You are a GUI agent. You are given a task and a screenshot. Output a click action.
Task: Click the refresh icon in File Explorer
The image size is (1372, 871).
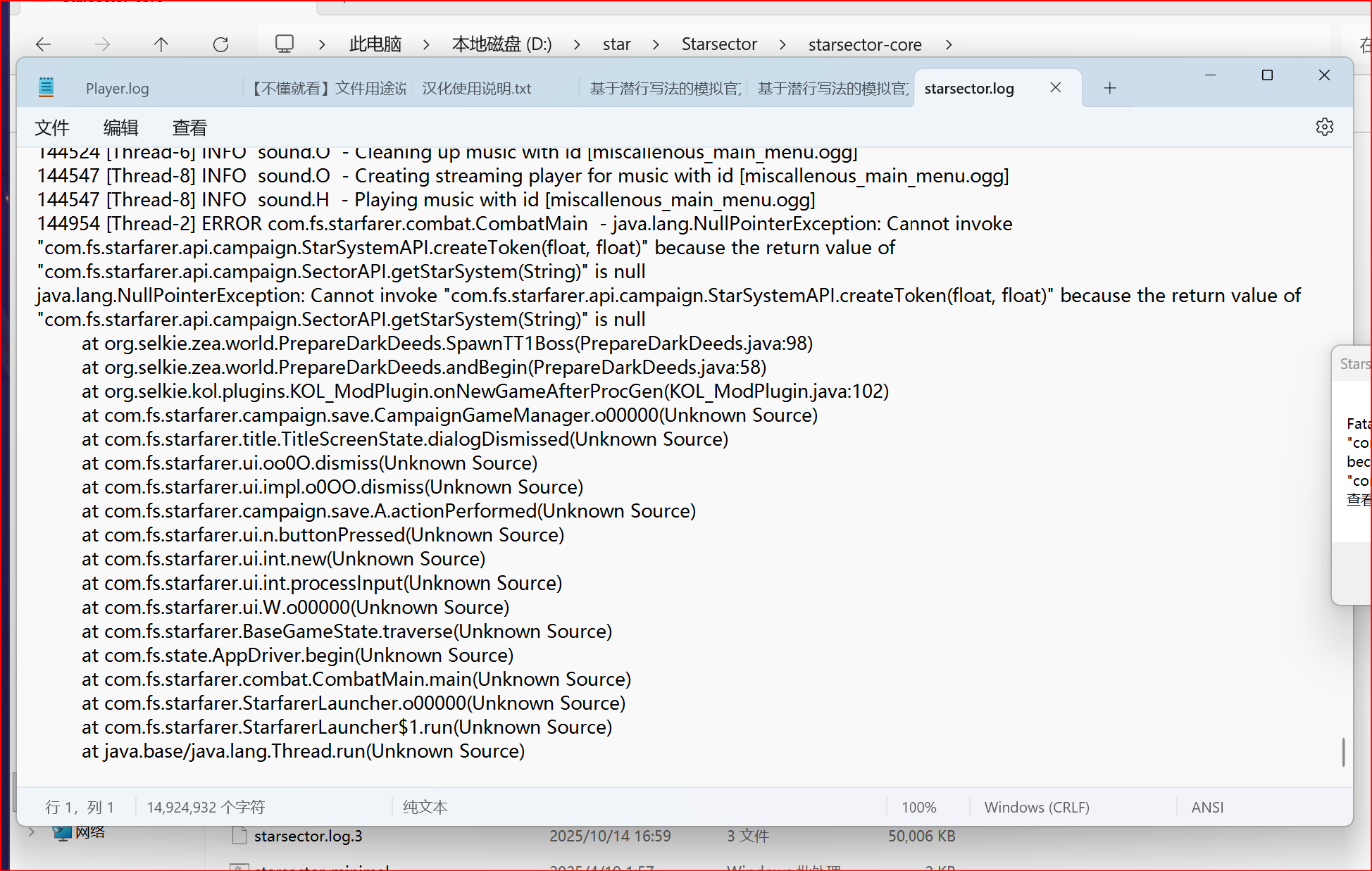point(220,44)
